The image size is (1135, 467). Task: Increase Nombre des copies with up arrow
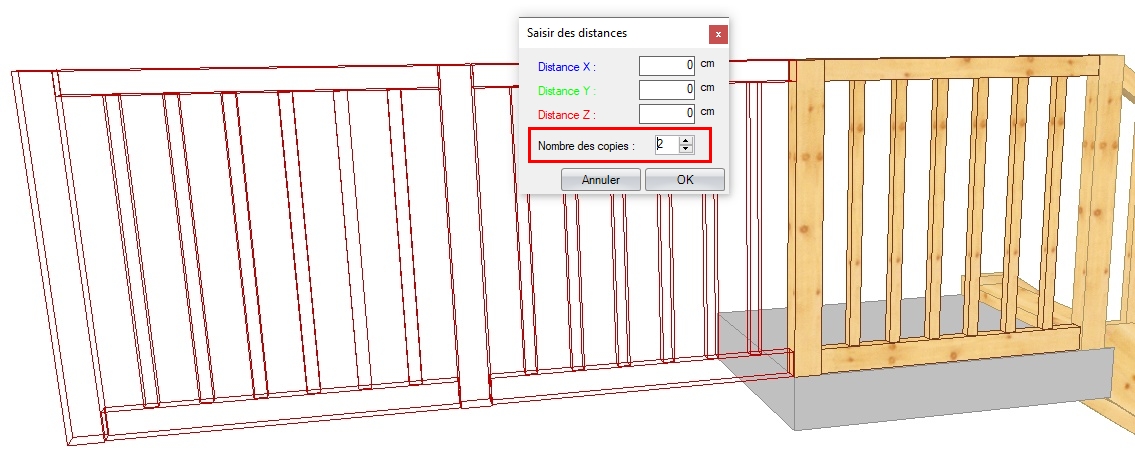click(x=686, y=140)
